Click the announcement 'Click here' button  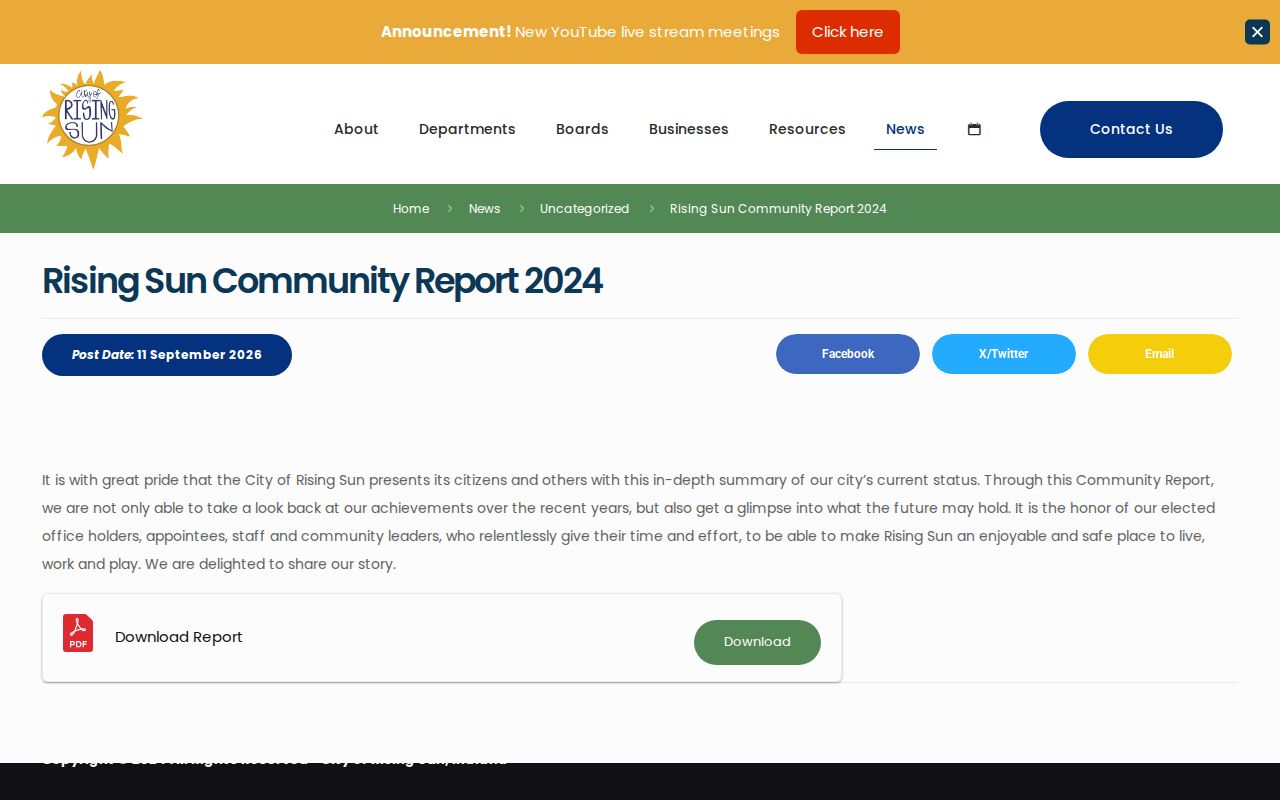click(848, 32)
